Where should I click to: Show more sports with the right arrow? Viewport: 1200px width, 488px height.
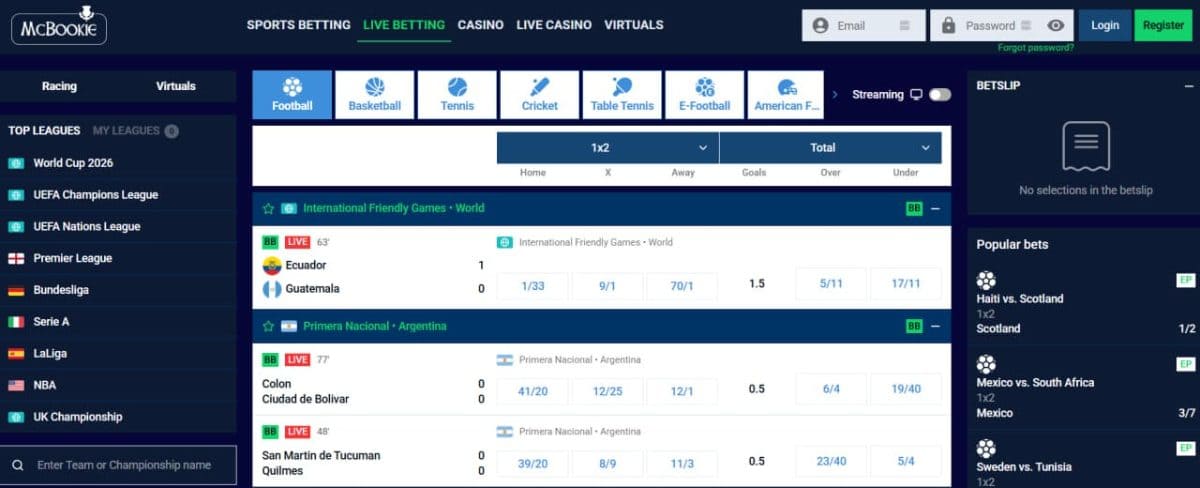pyautogui.click(x=835, y=95)
